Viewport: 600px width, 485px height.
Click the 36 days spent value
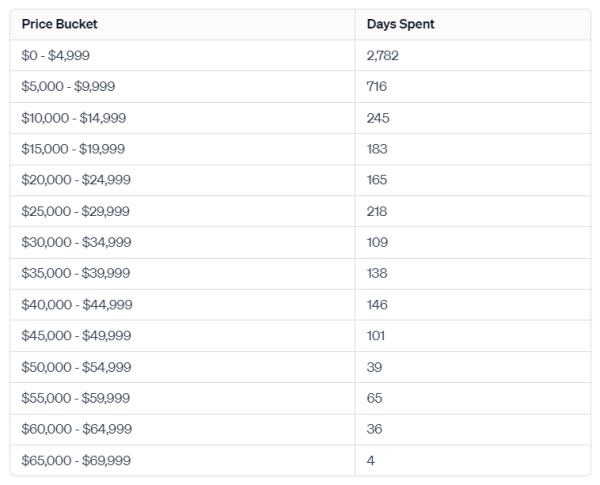click(x=374, y=429)
